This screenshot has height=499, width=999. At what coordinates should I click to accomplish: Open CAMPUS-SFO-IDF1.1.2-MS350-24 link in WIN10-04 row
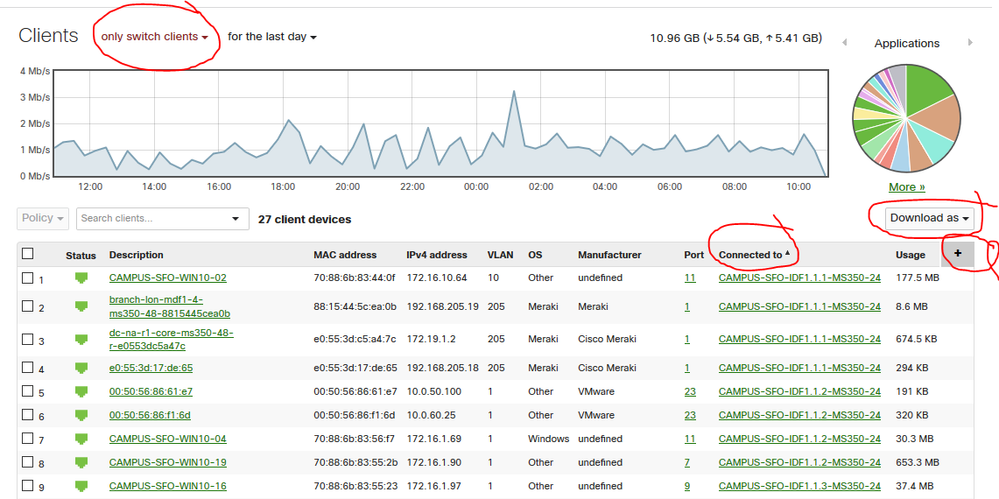tap(800, 438)
